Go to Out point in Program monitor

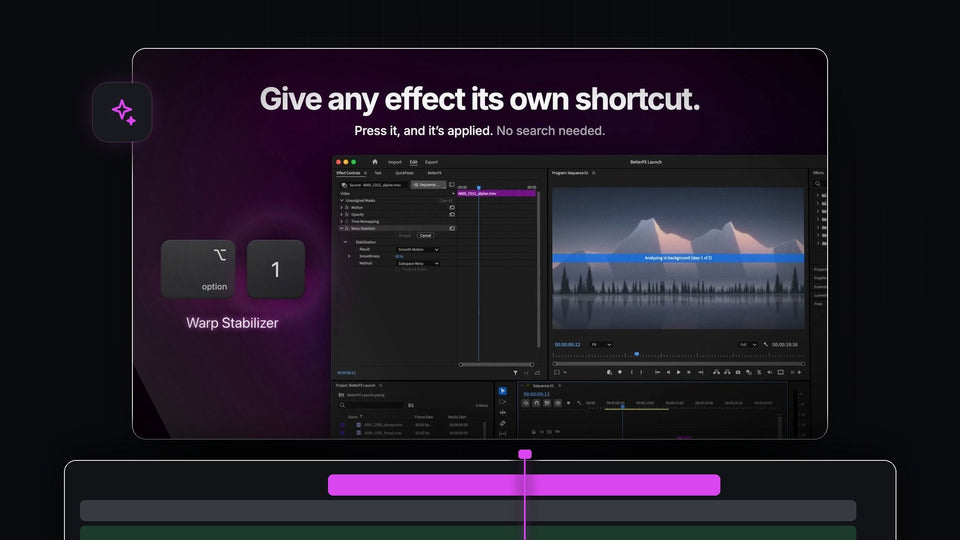700,372
